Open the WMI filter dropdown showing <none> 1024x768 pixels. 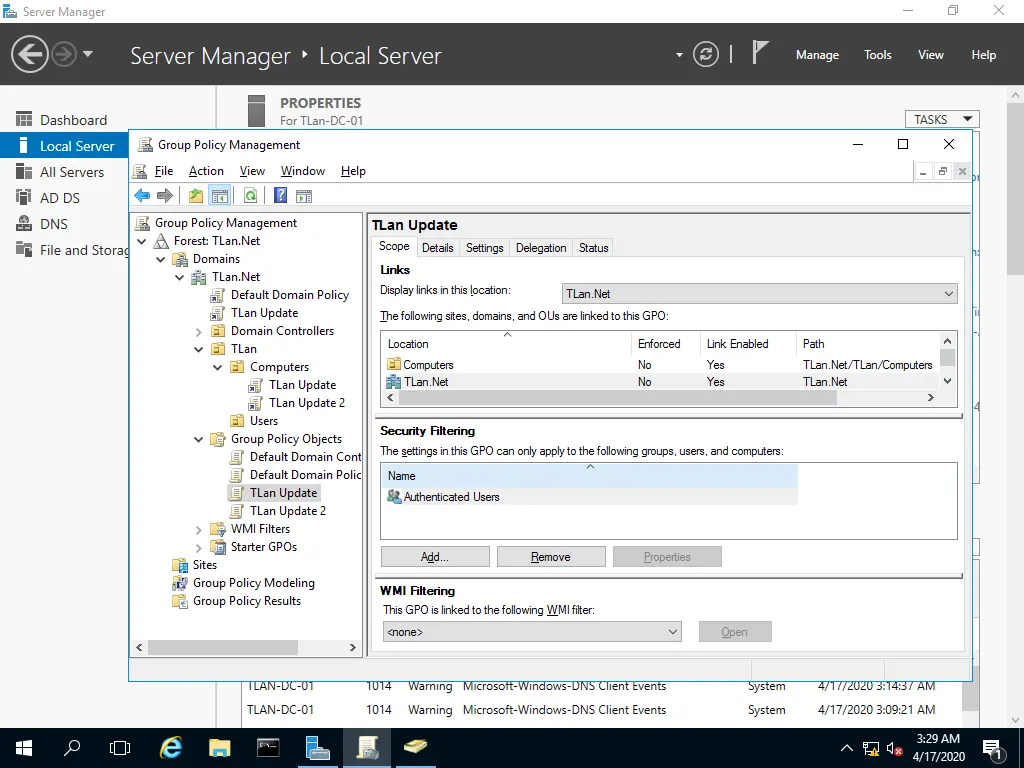[x=532, y=632]
